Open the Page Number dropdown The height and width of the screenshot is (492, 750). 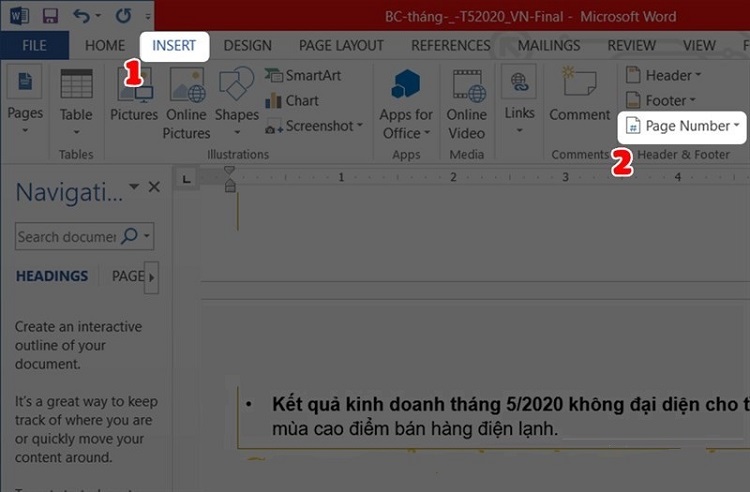point(682,126)
